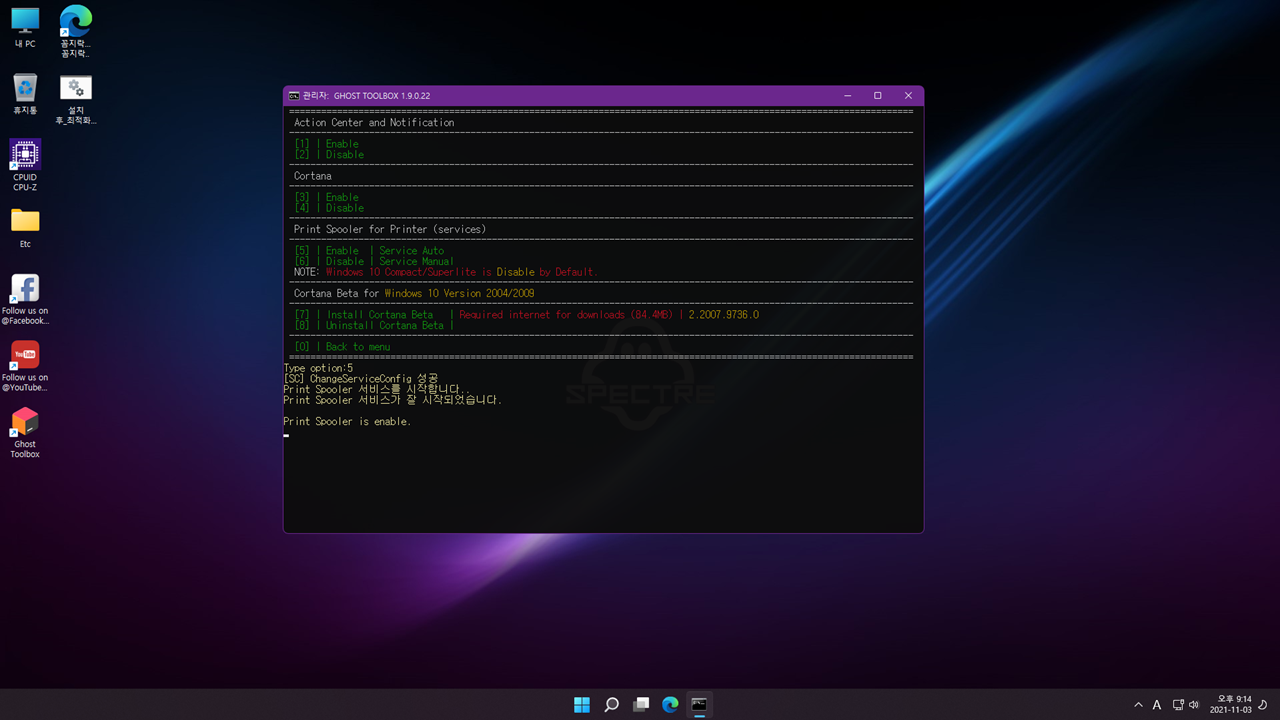Click '[0] | Back to menu' line
Viewport: 1280px width, 720px height.
[342, 347]
